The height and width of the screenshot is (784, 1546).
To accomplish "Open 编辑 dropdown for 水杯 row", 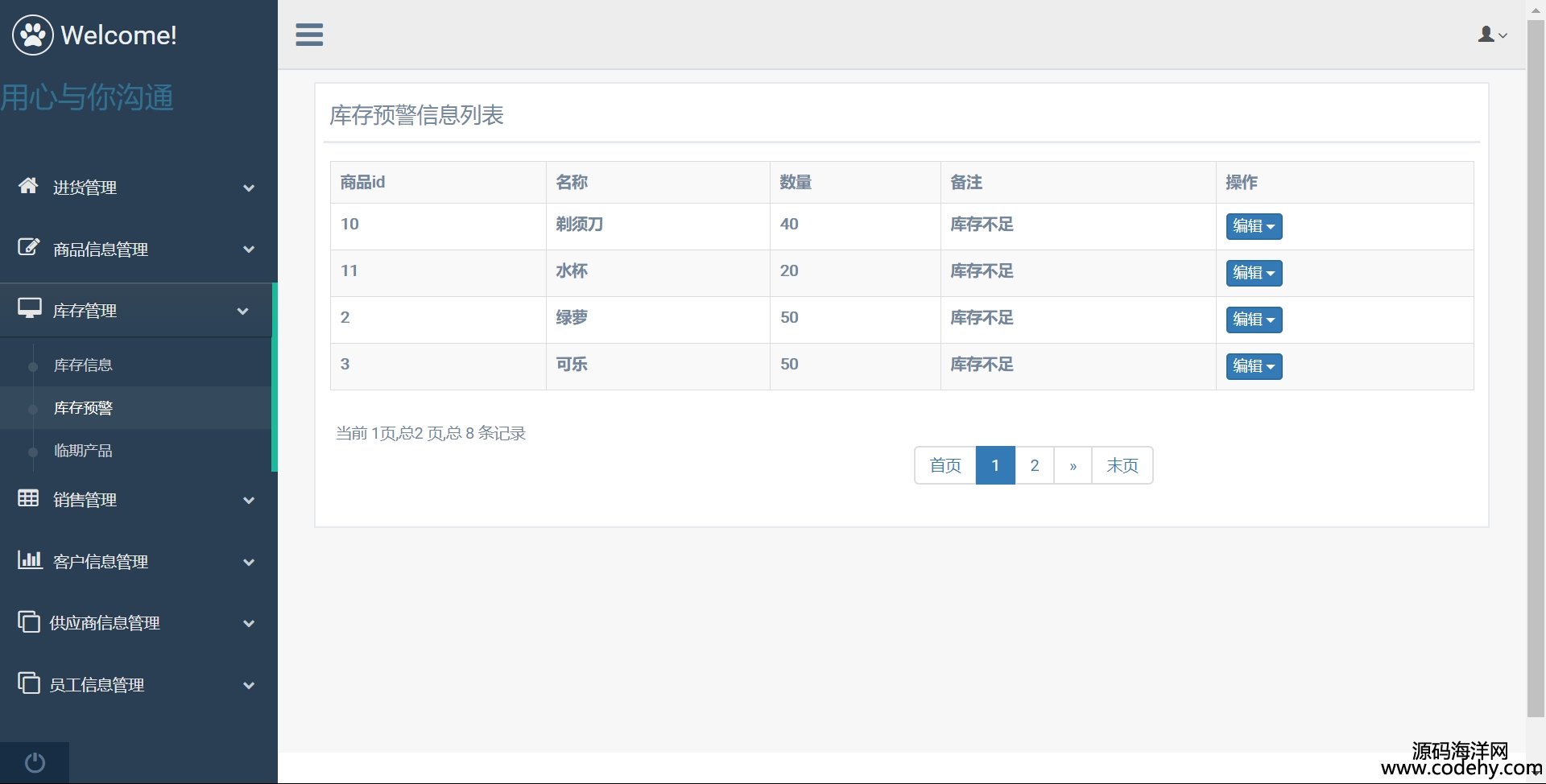I will pos(1253,273).
